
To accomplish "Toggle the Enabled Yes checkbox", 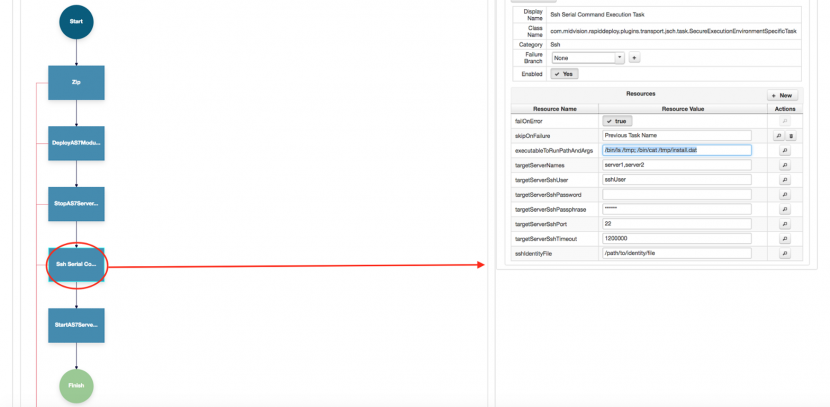I will tap(564, 74).
